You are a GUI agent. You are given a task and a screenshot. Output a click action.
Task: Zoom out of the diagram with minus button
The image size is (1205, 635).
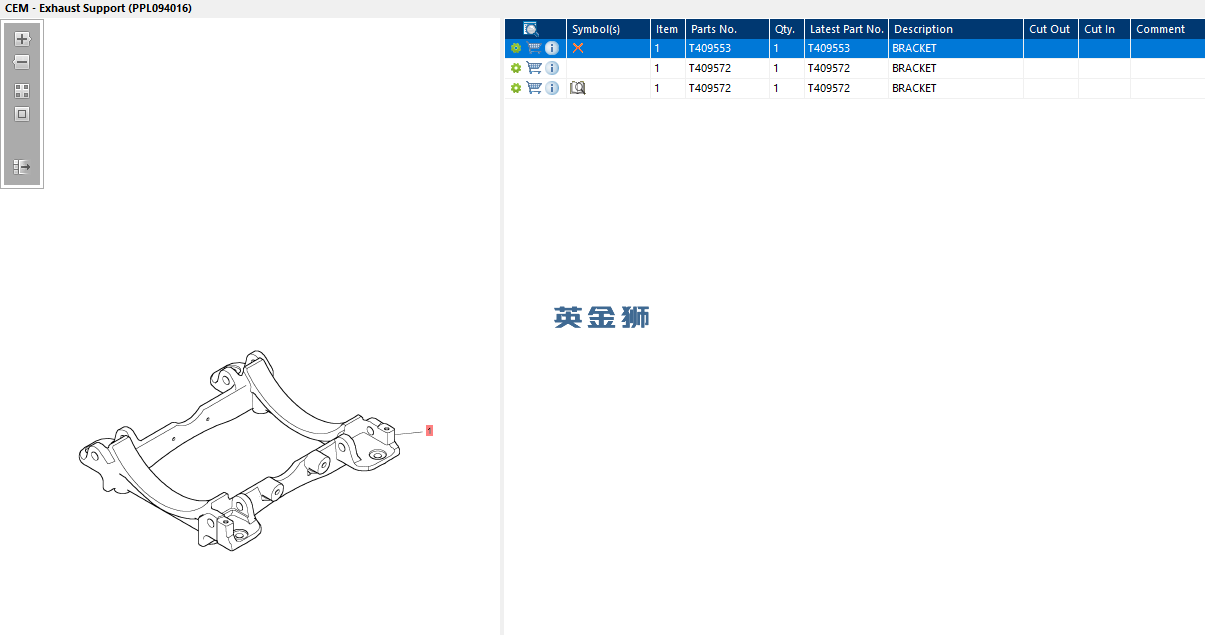pyautogui.click(x=22, y=62)
